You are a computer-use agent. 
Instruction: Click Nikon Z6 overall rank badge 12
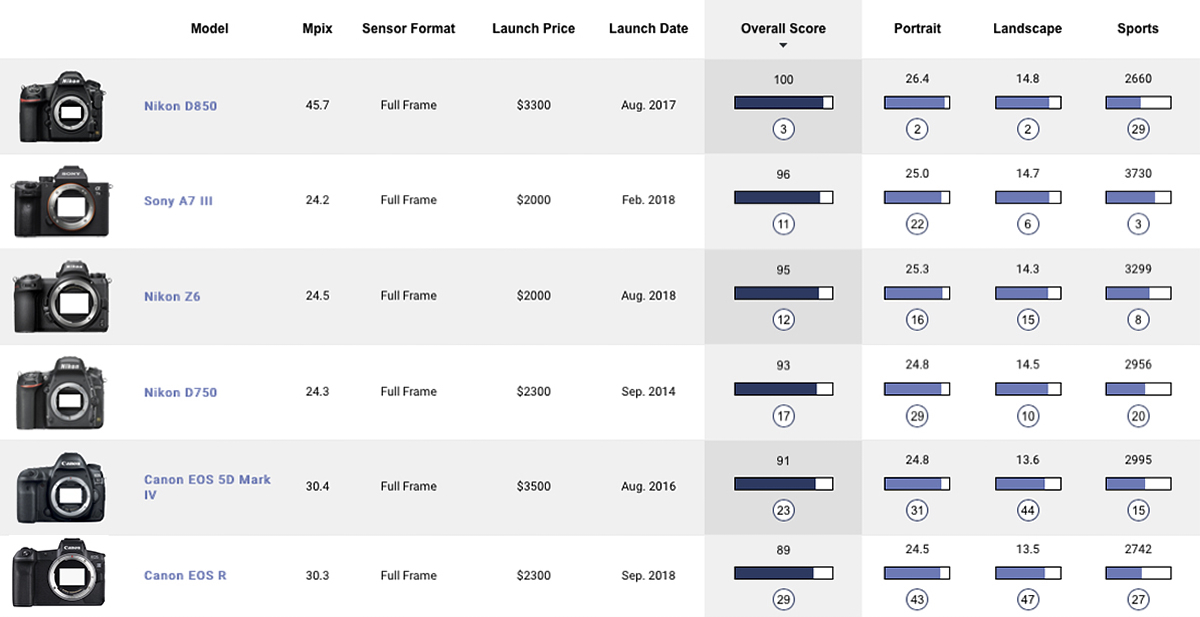point(783,320)
